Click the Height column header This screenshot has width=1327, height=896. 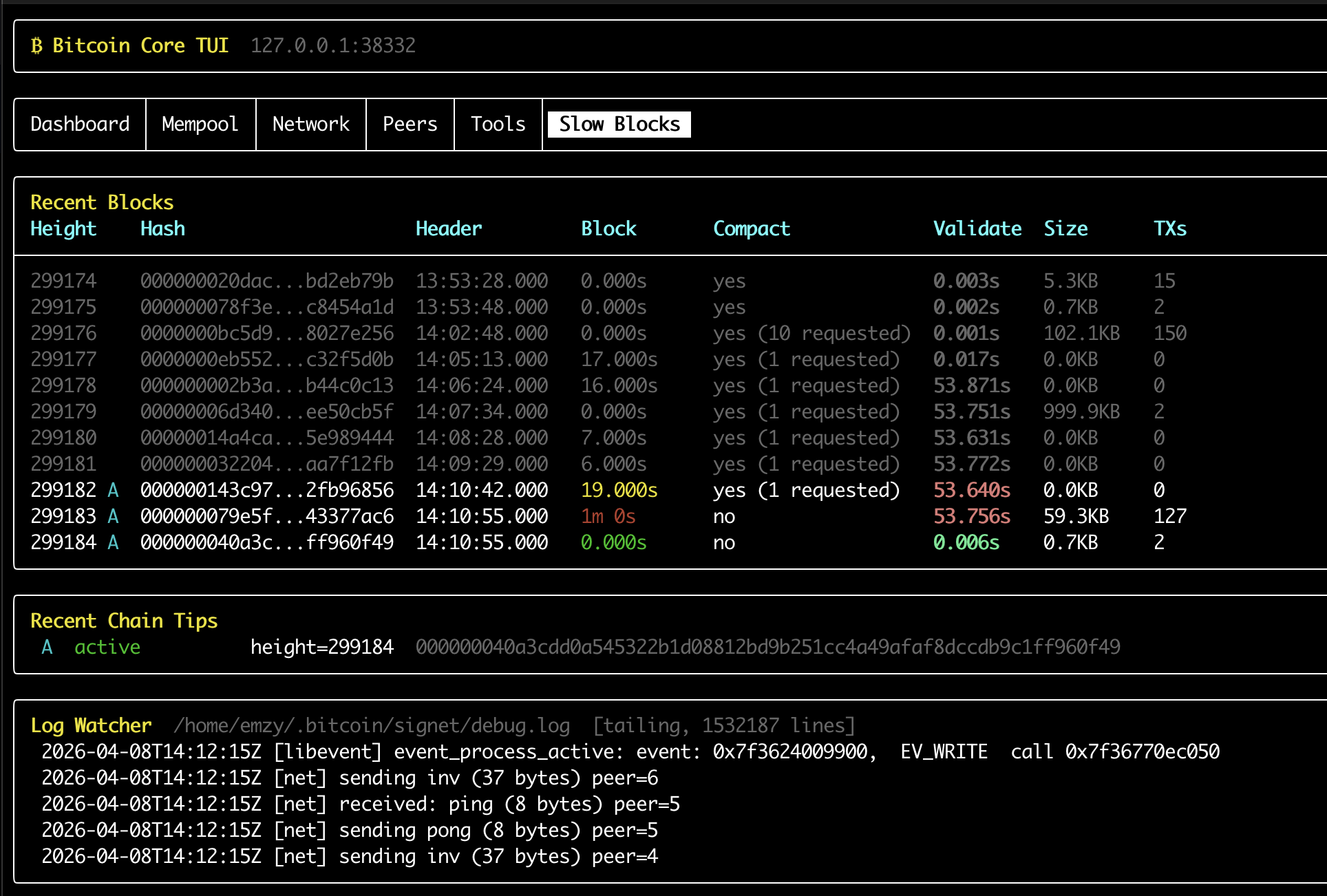click(63, 228)
